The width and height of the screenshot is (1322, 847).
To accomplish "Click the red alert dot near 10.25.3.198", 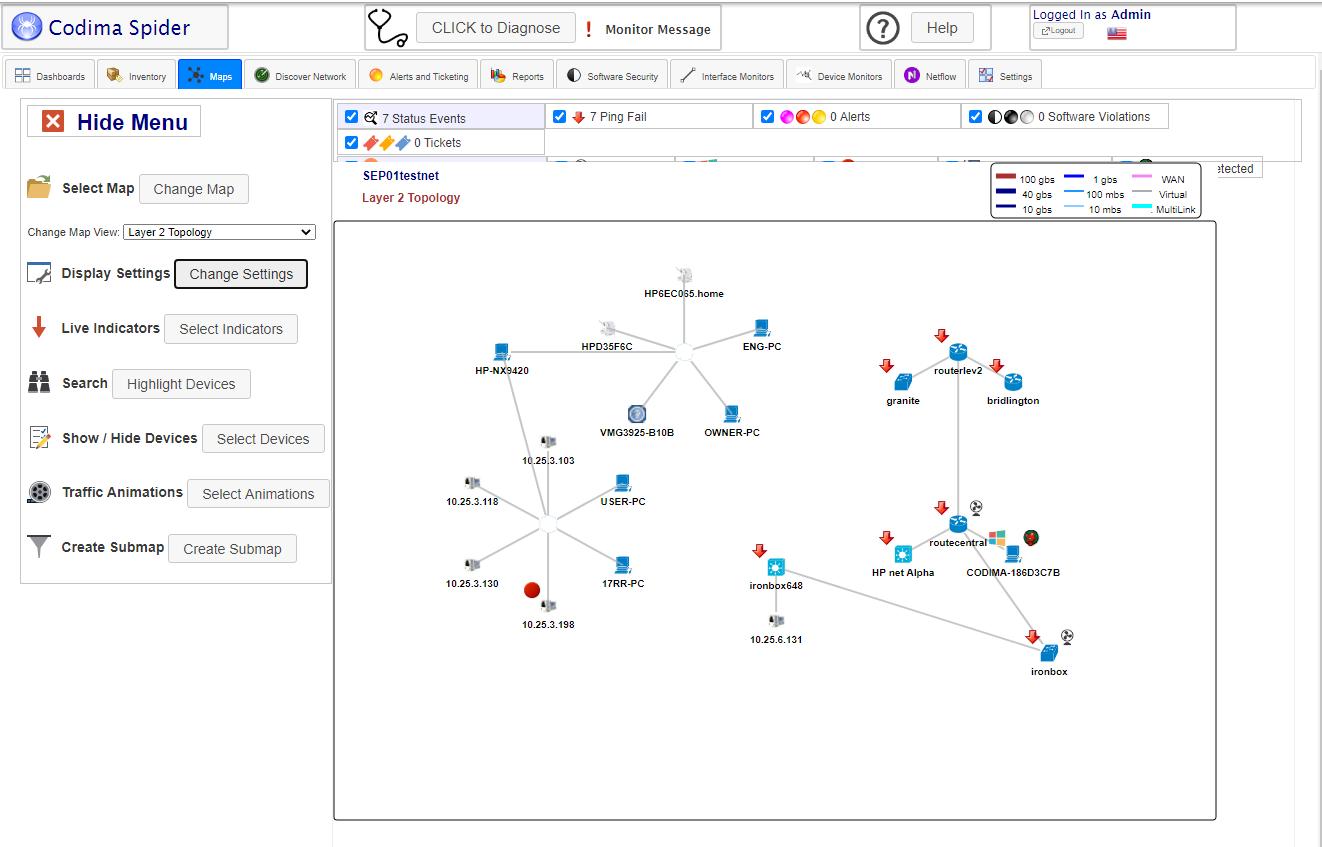I will [532, 590].
